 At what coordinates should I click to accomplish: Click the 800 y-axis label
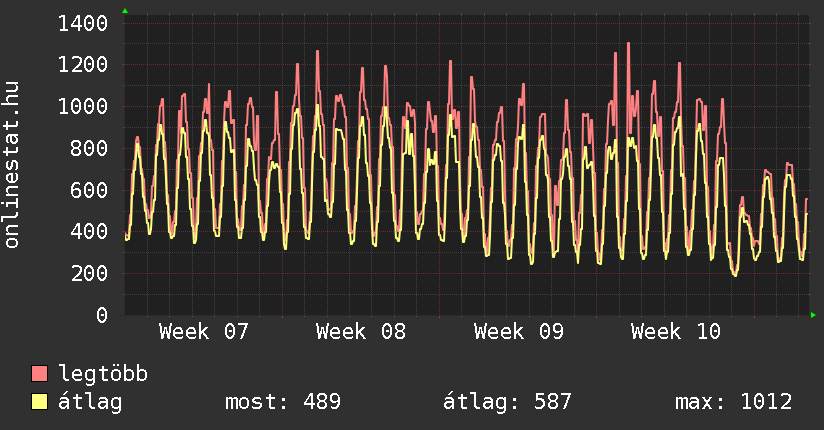click(89, 149)
